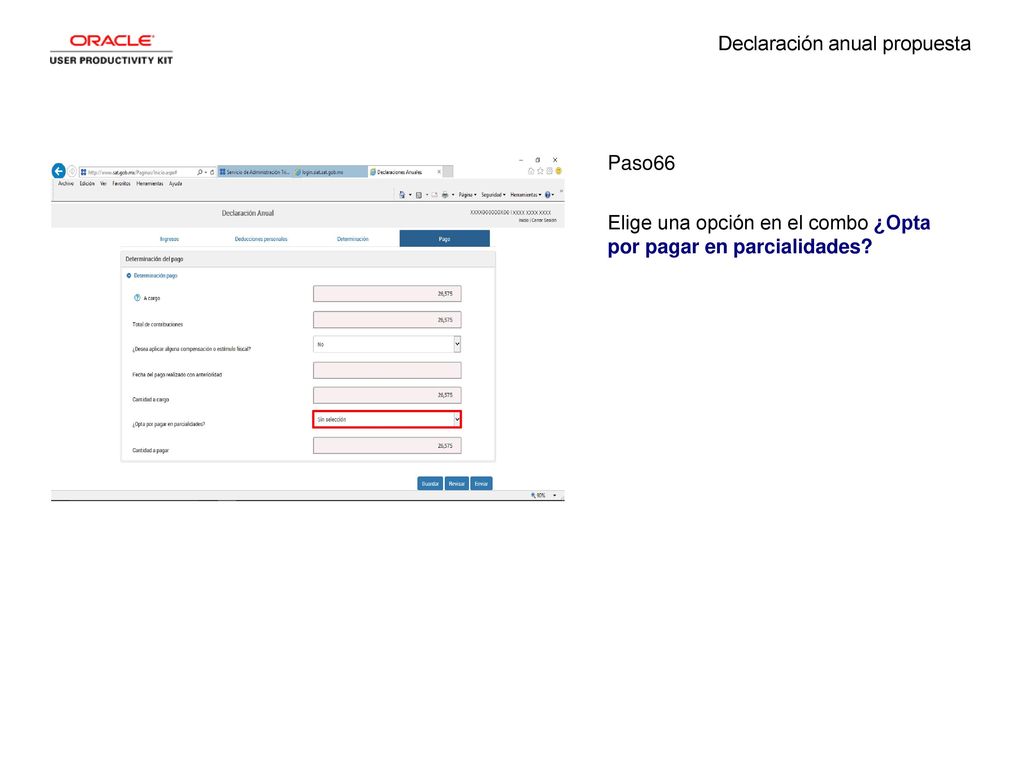The width and height of the screenshot is (1024, 768).
Task: Collapse the Determinación pago section
Action: 129,276
